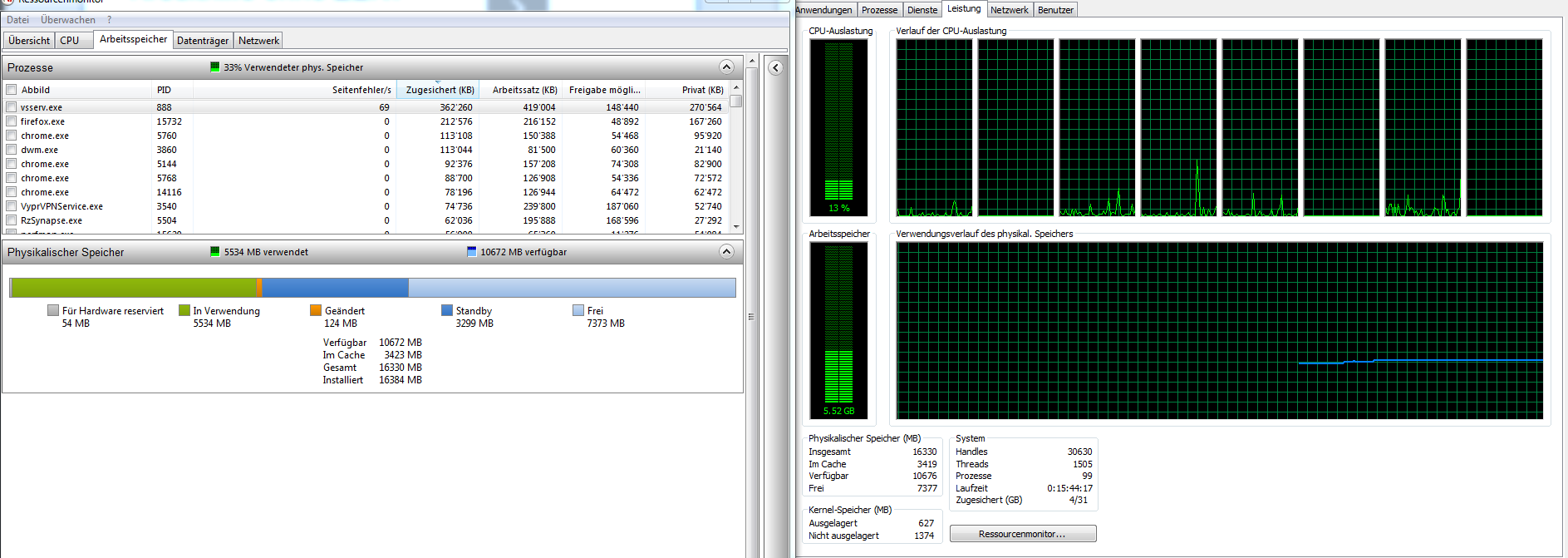Click the Installiert 16384 MB value
The height and width of the screenshot is (558, 1568).
tap(401, 380)
